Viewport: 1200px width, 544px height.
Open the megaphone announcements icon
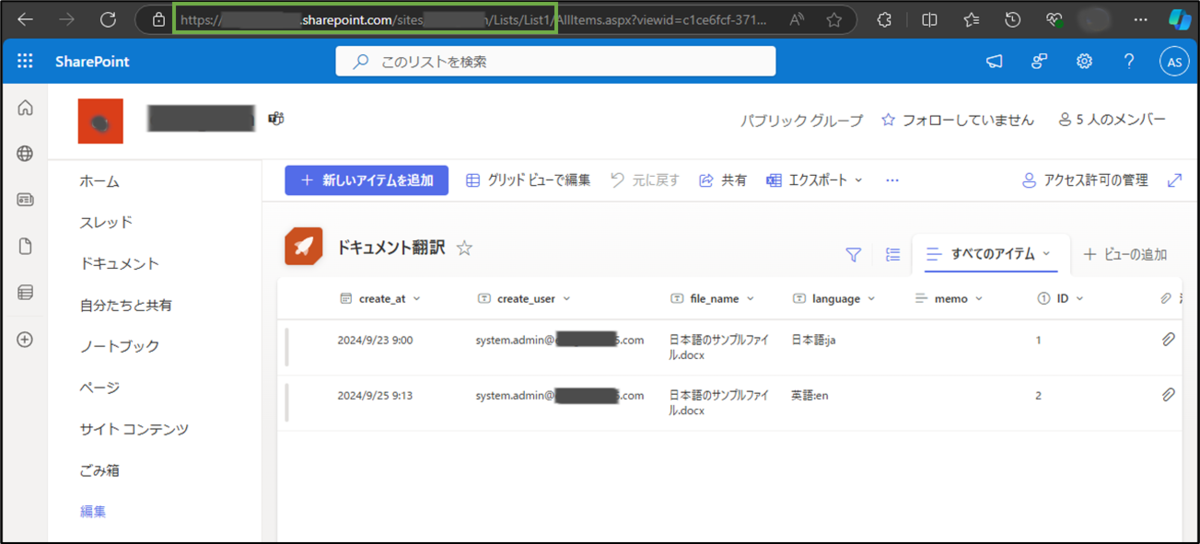click(994, 62)
